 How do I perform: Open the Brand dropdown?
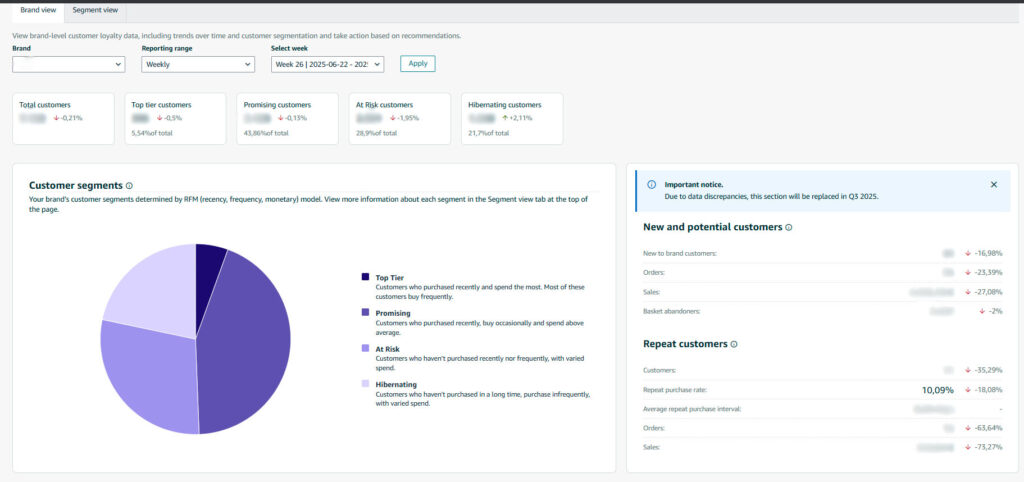click(68, 64)
